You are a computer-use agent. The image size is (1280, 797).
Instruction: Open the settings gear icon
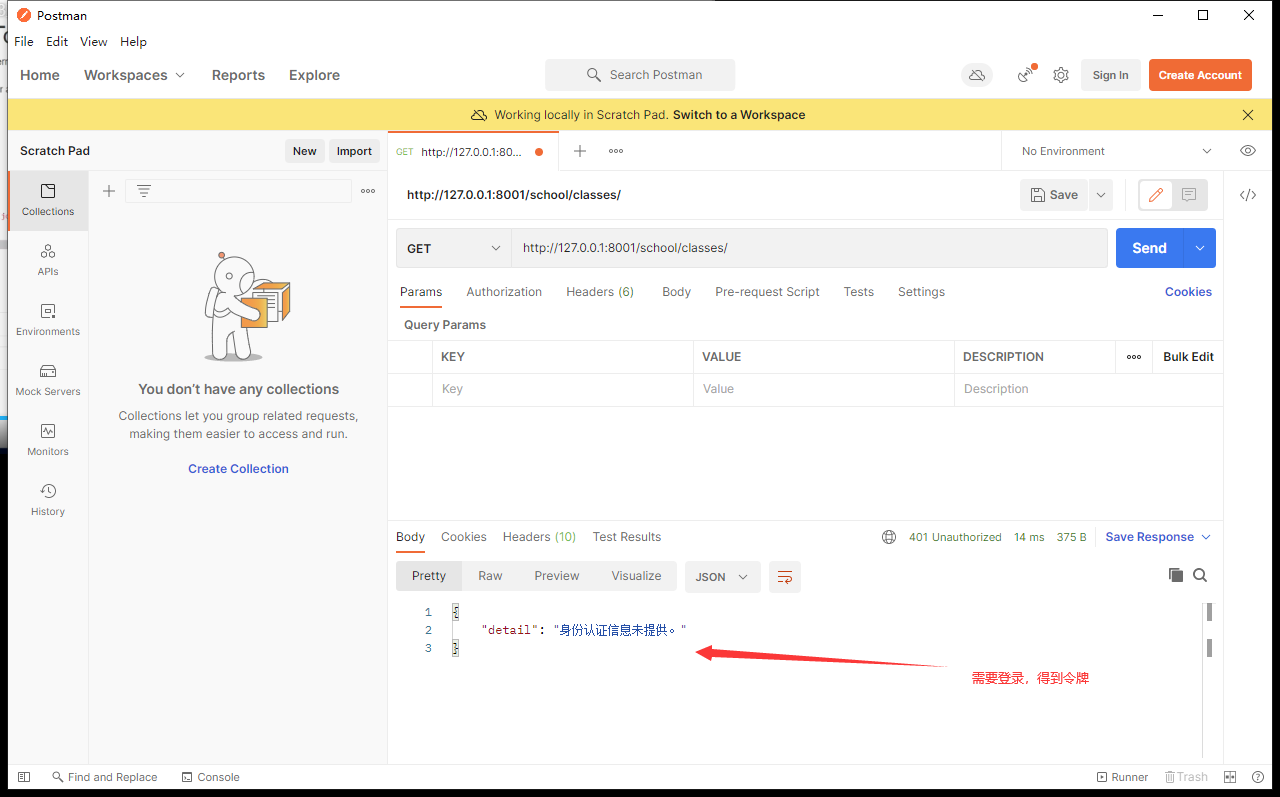click(x=1061, y=75)
